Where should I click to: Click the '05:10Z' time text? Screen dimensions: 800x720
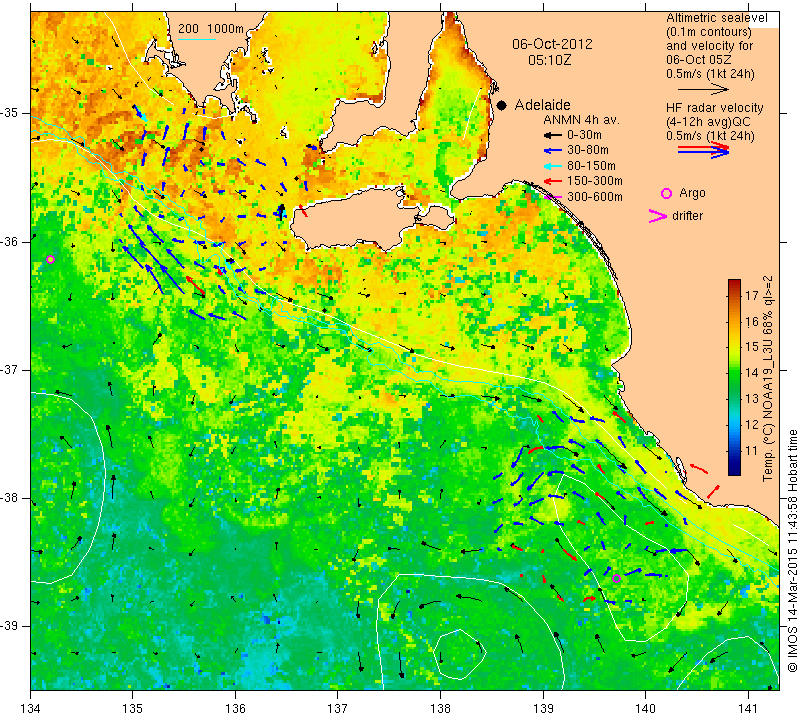[x=549, y=60]
